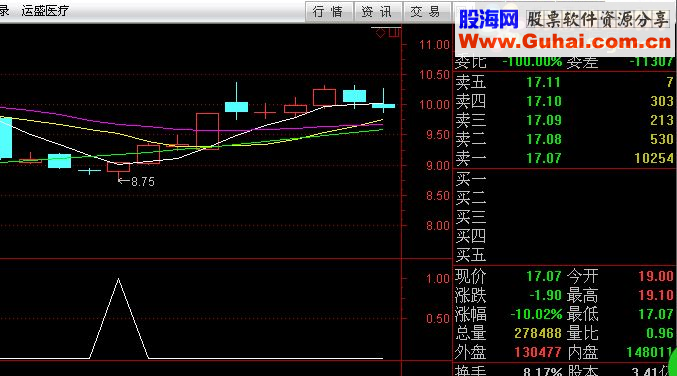
Task: Click the 1.00 indicator axis label
Action: click(438, 279)
